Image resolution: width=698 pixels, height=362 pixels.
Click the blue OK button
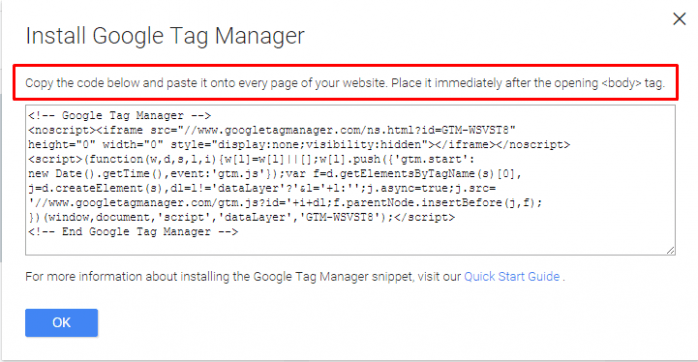(61, 322)
